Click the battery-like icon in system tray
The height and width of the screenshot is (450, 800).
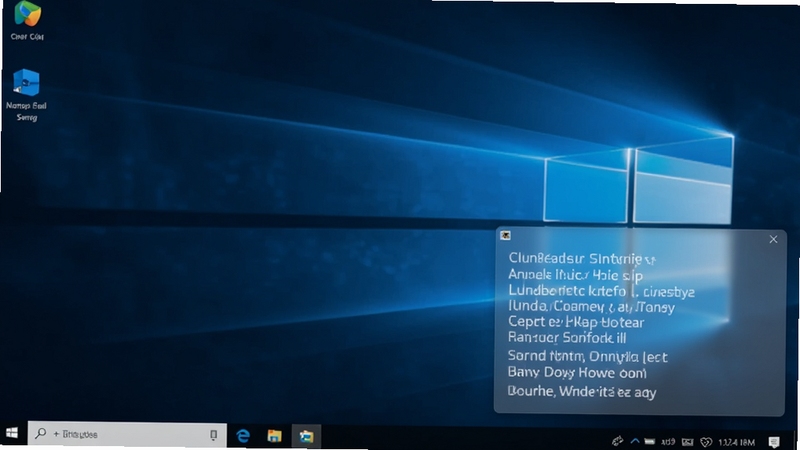(649, 442)
